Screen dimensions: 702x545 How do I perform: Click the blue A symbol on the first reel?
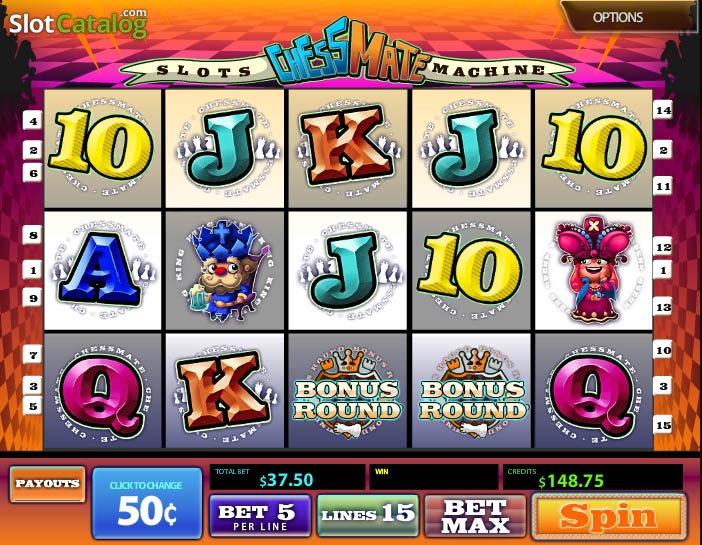point(103,270)
